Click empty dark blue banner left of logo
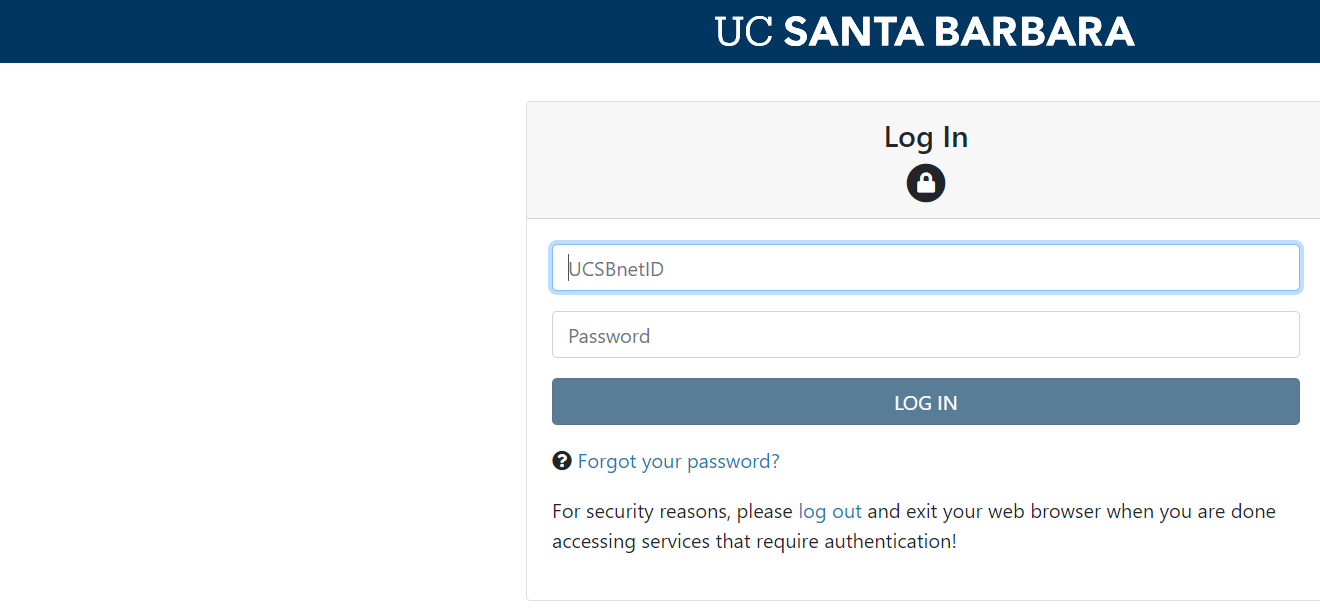The height and width of the screenshot is (611, 1320). (300, 32)
